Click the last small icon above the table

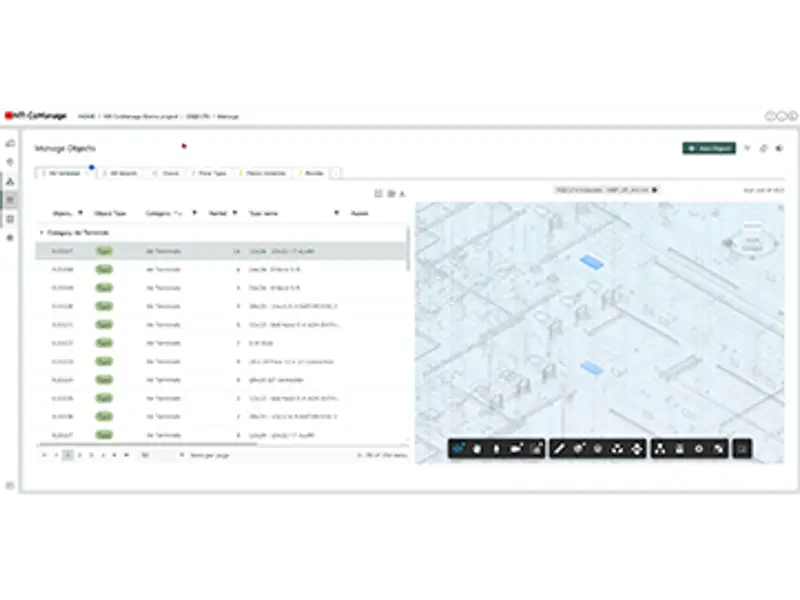[x=402, y=193]
